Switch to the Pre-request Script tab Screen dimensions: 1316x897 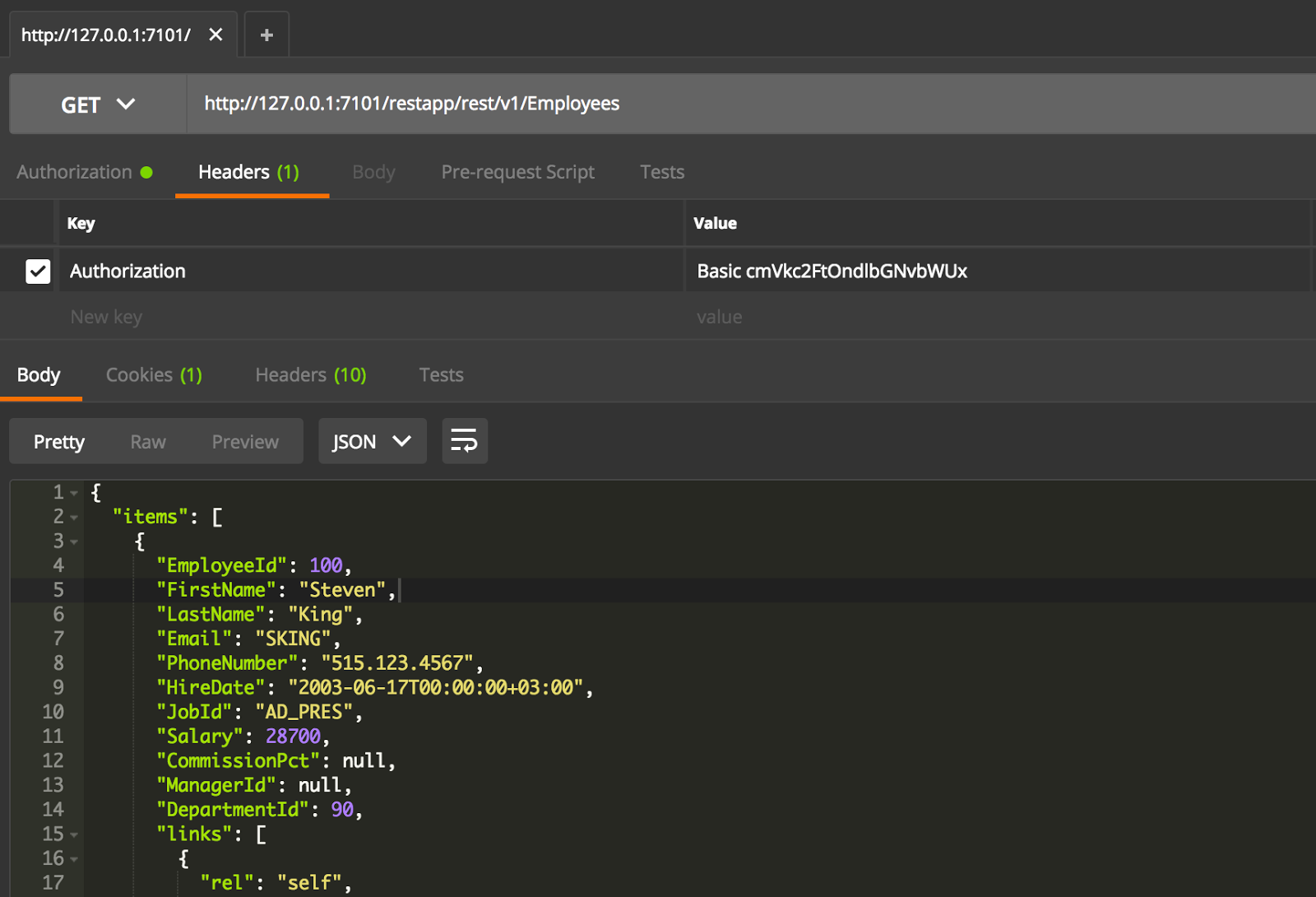click(517, 172)
